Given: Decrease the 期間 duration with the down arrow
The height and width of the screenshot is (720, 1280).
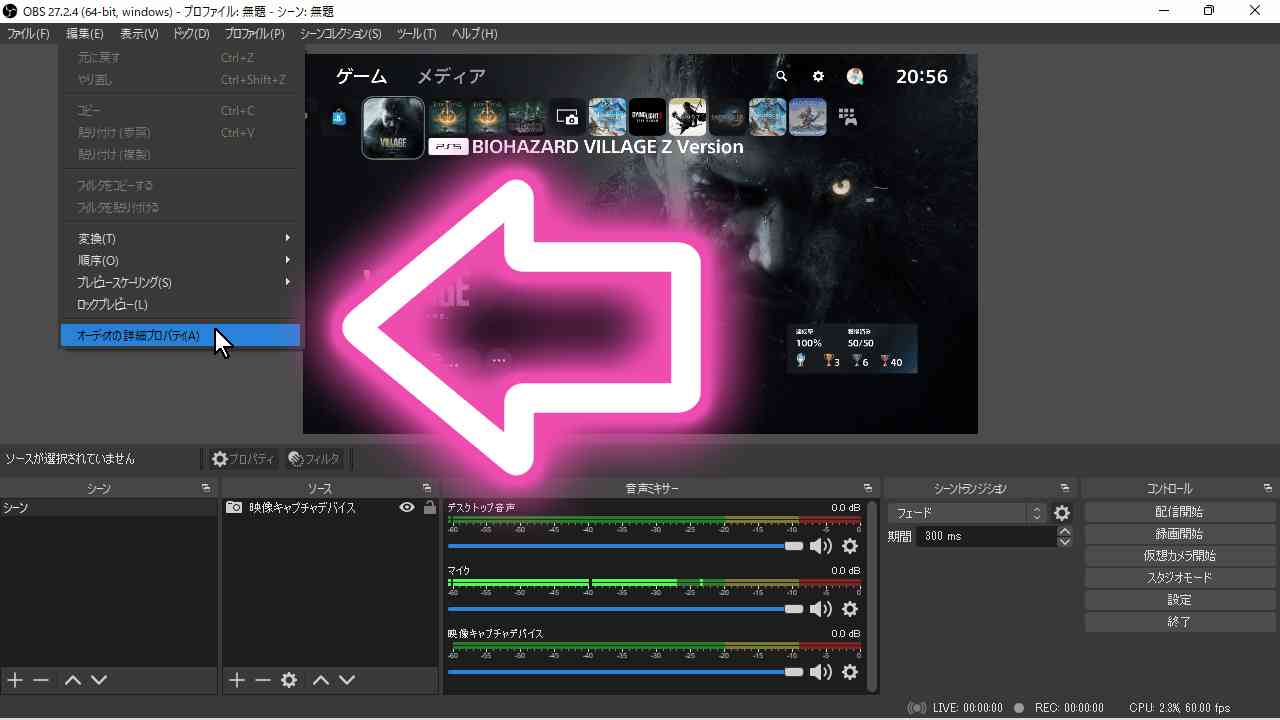Looking at the screenshot, I should click(x=1064, y=542).
